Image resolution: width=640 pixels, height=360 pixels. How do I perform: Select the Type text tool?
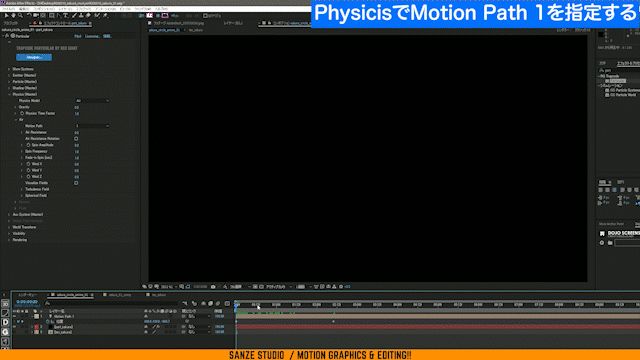66,16
